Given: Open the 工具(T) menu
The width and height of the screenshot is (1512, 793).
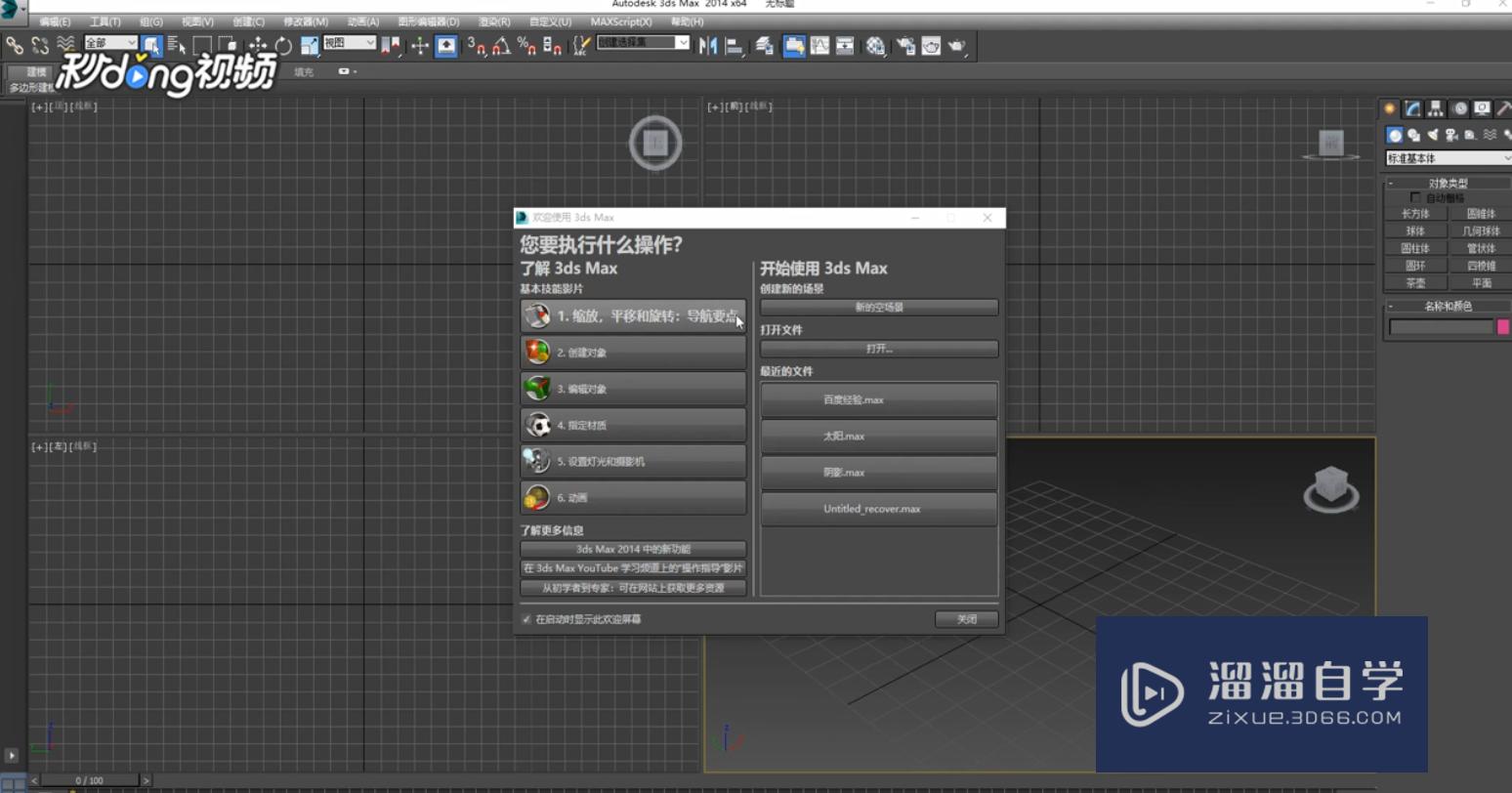Looking at the screenshot, I should pos(105,21).
